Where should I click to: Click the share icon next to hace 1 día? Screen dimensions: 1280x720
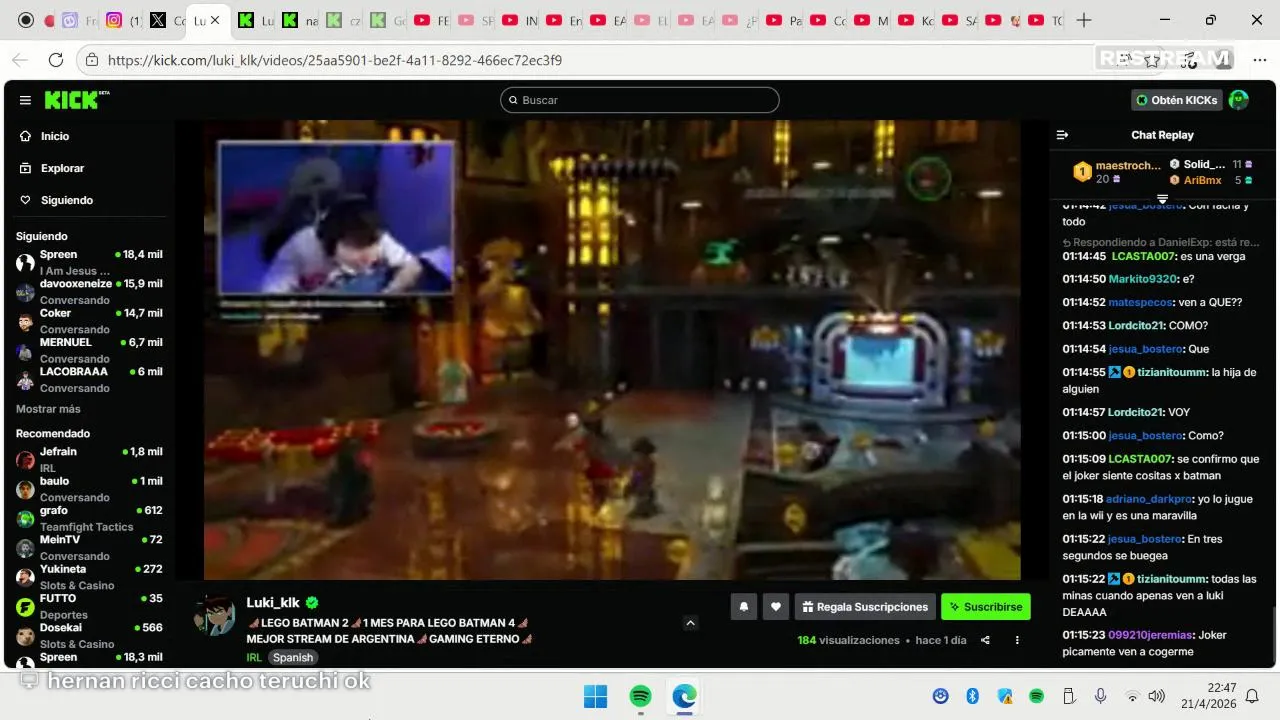click(985, 640)
